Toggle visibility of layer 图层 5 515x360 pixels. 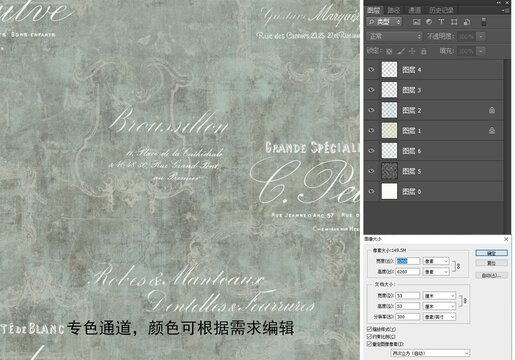coord(371,171)
